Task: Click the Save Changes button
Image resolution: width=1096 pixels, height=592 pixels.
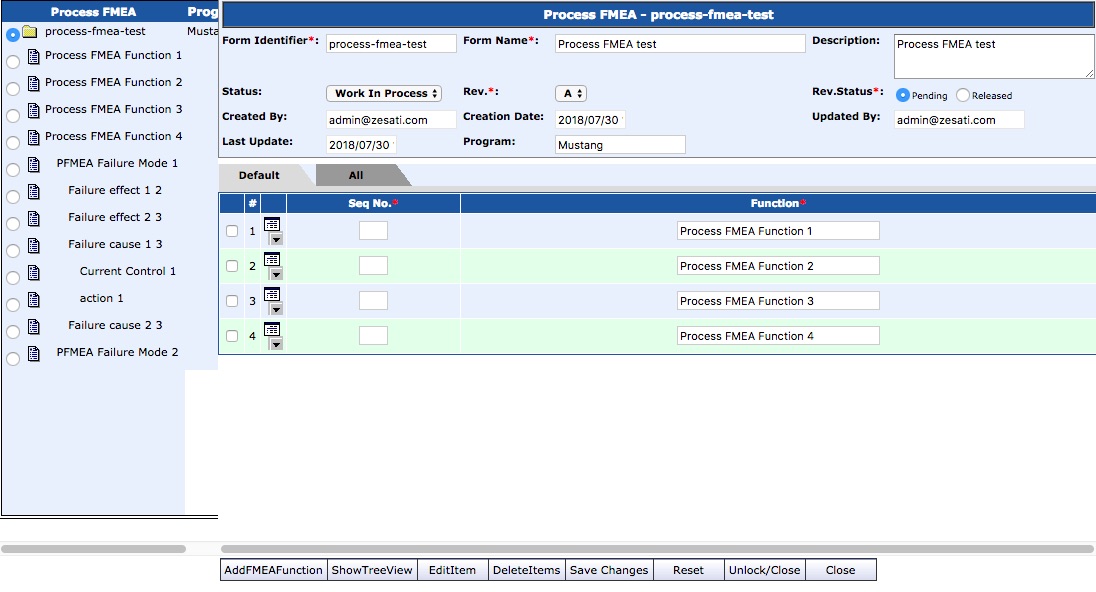Action: pos(609,569)
